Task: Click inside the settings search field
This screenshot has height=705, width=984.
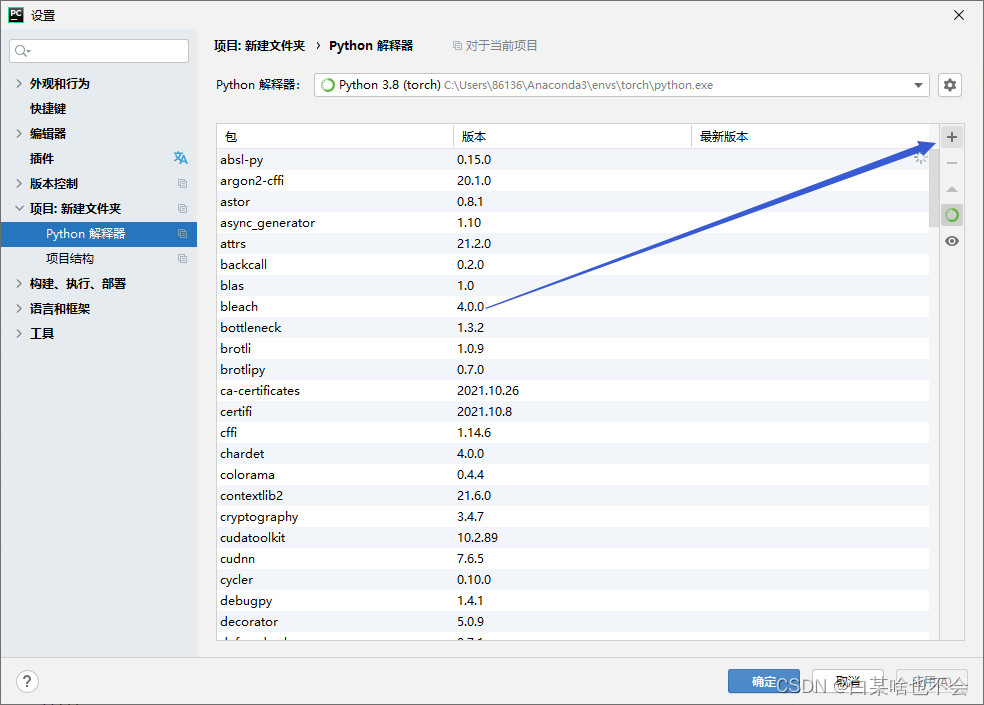Action: click(98, 50)
